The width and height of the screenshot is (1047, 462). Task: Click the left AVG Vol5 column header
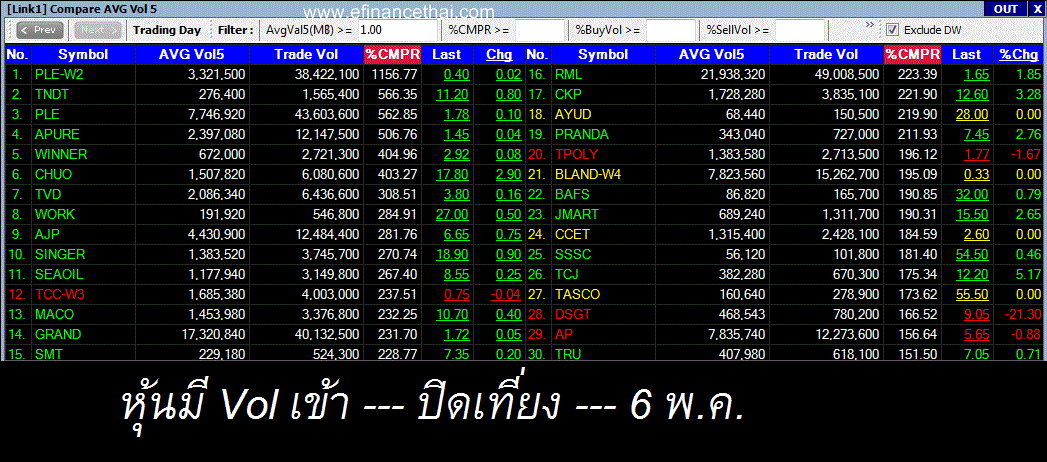click(193, 55)
